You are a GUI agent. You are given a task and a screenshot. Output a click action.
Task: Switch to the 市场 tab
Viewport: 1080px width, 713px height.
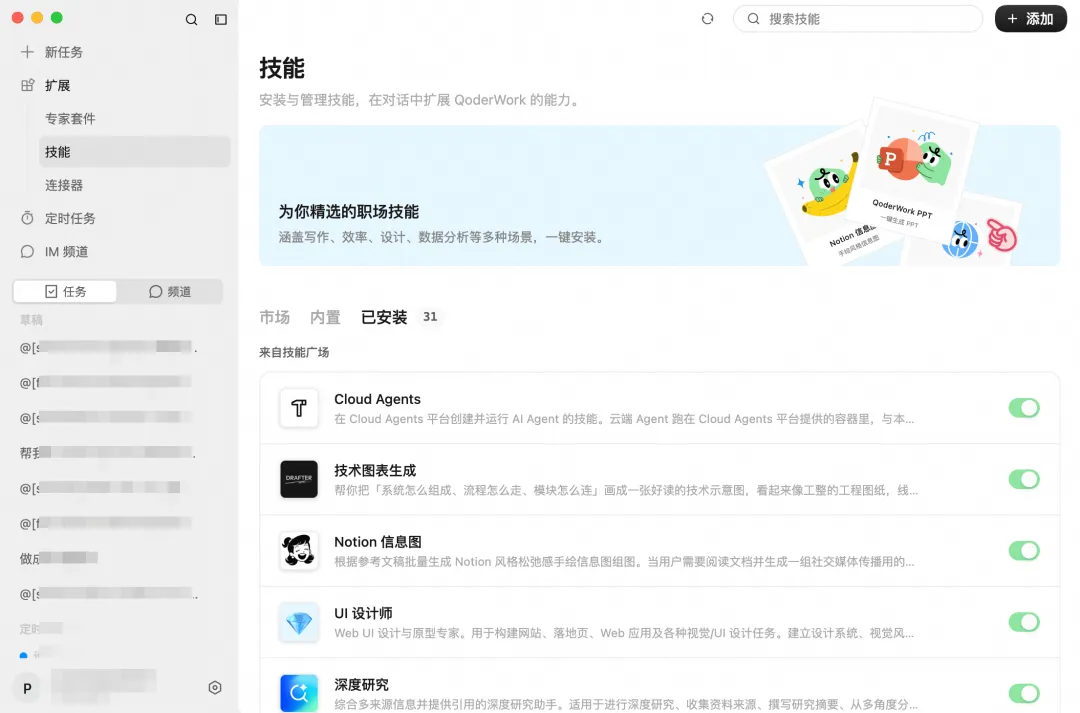(274, 317)
